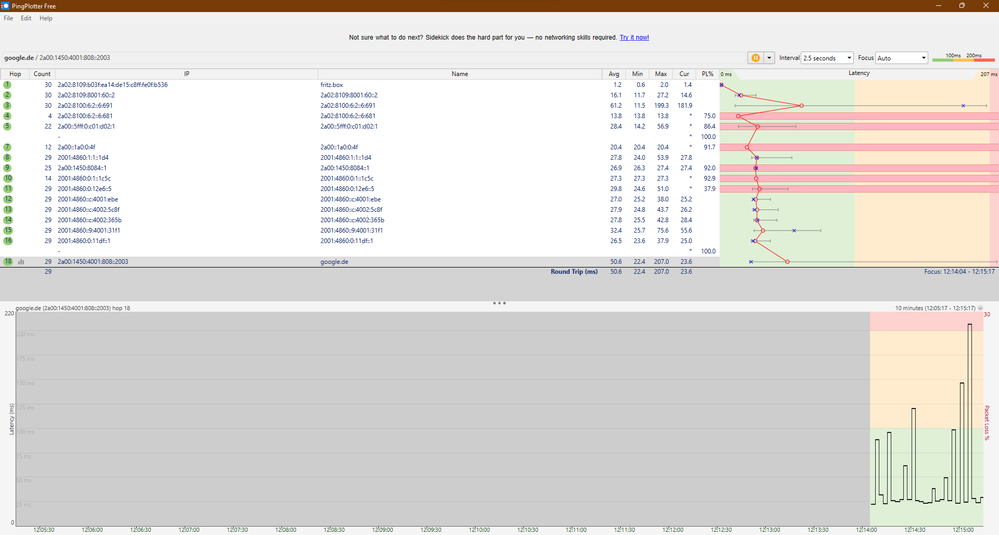Select the hop 8 green circle icon

[x=8, y=157]
